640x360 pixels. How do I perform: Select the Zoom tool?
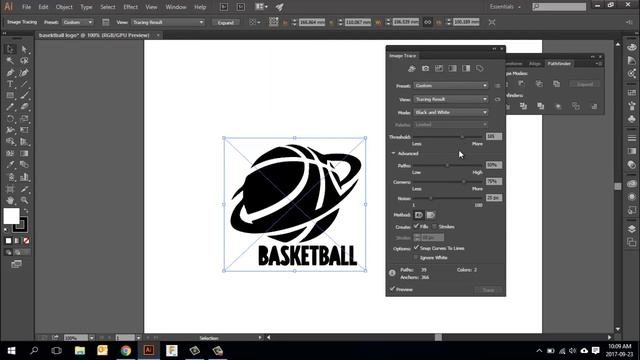pyautogui.click(x=24, y=200)
